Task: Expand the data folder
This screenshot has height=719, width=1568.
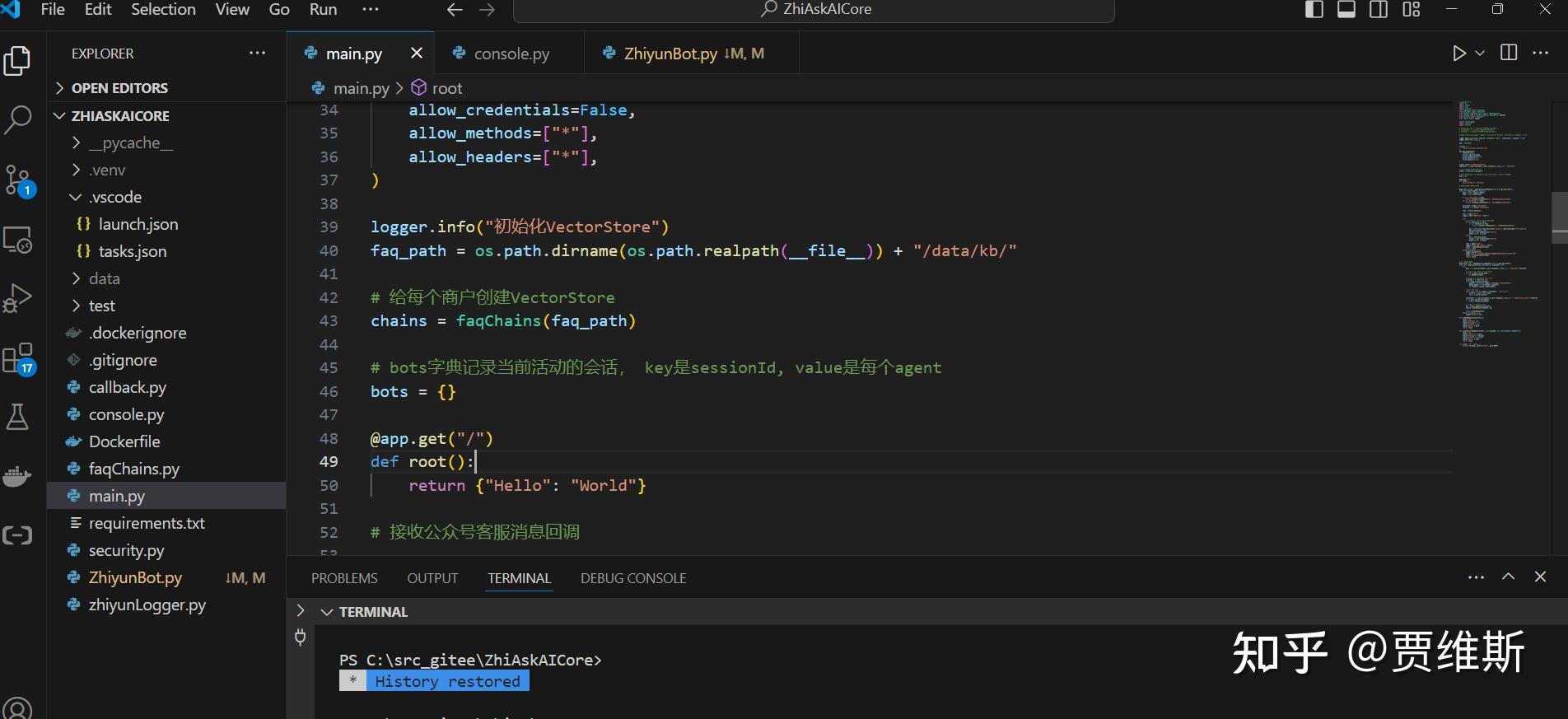Action: [166, 278]
